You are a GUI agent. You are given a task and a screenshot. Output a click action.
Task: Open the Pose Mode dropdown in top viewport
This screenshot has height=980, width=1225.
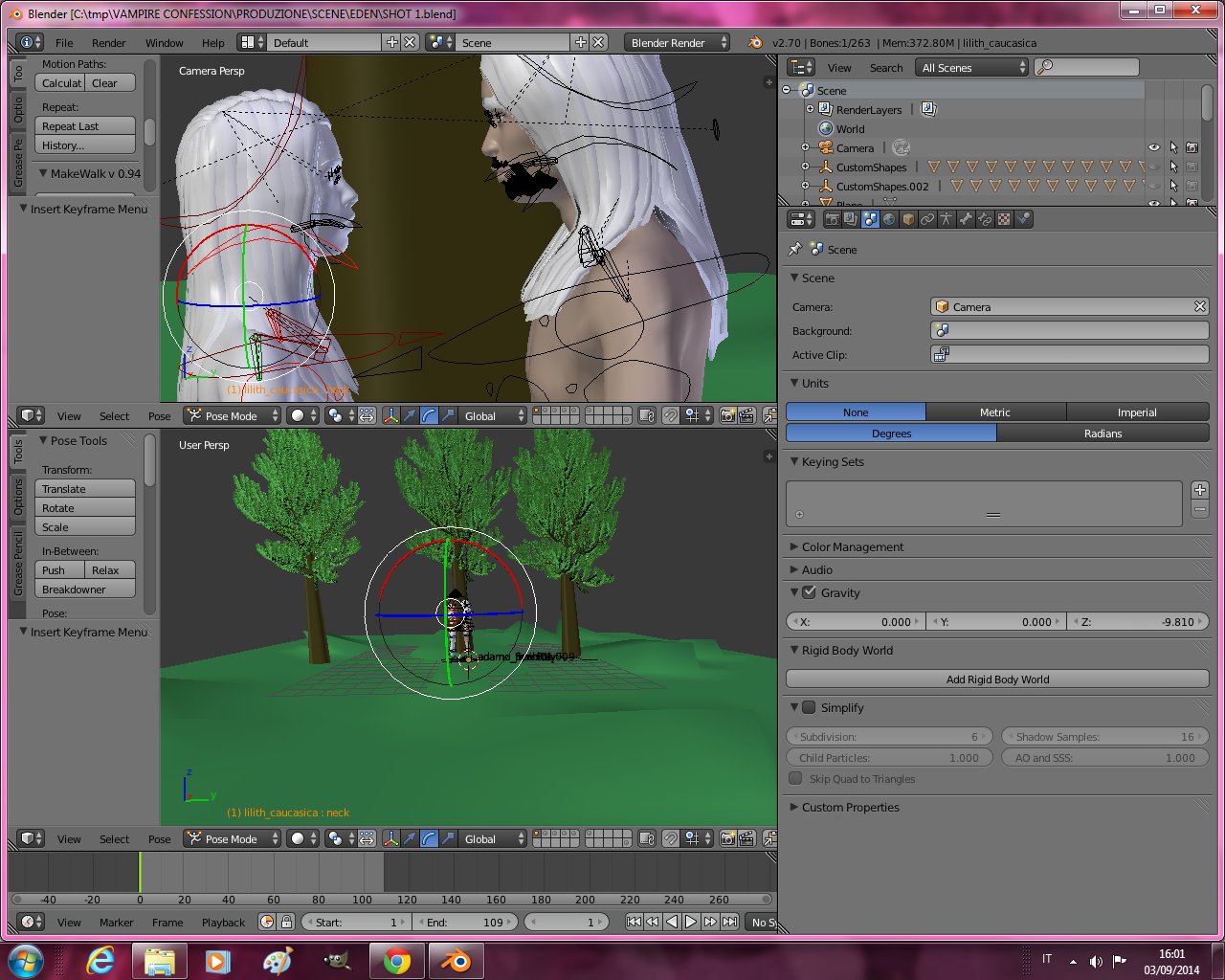pyautogui.click(x=232, y=415)
